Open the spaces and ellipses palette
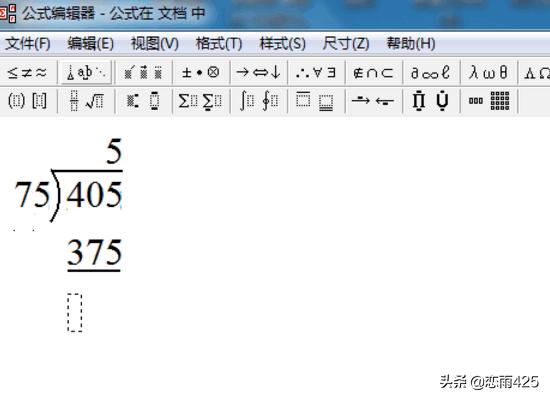The image size is (550, 400). [x=86, y=73]
